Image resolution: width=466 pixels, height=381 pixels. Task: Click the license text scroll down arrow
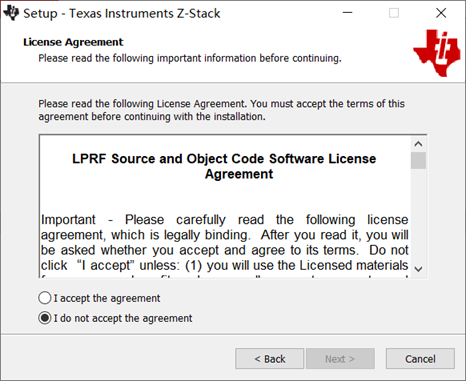418,269
